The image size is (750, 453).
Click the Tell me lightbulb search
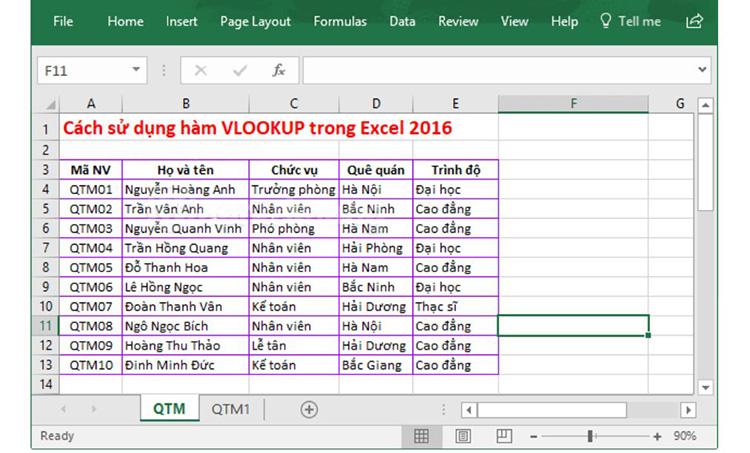click(x=630, y=22)
